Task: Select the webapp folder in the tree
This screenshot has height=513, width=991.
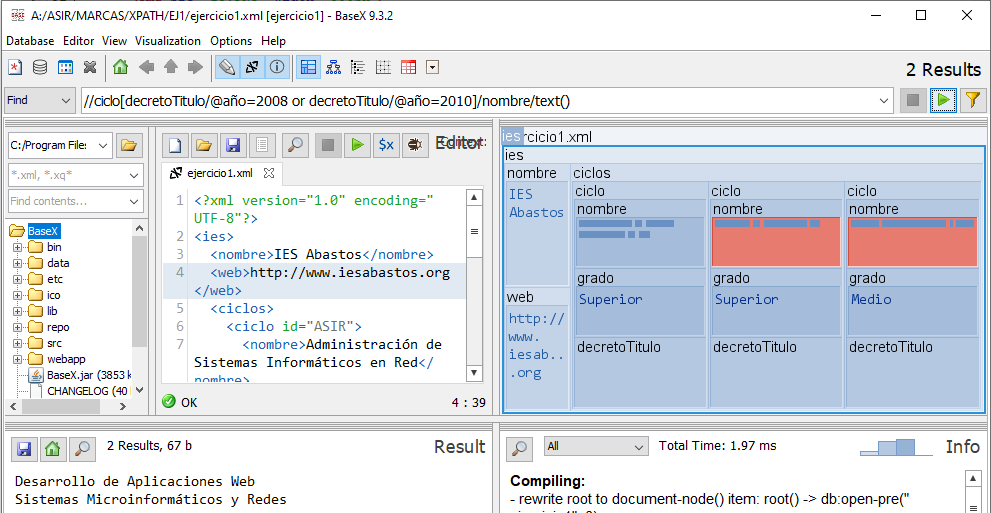Action: coord(66,359)
